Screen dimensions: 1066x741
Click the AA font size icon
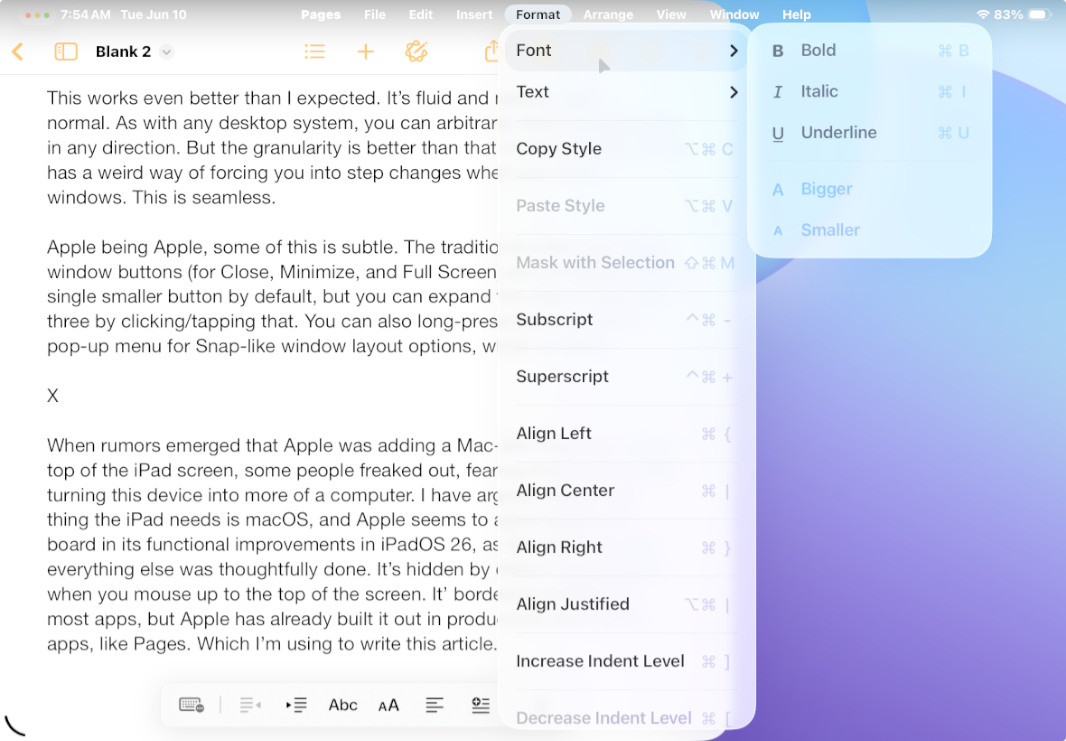[388, 705]
